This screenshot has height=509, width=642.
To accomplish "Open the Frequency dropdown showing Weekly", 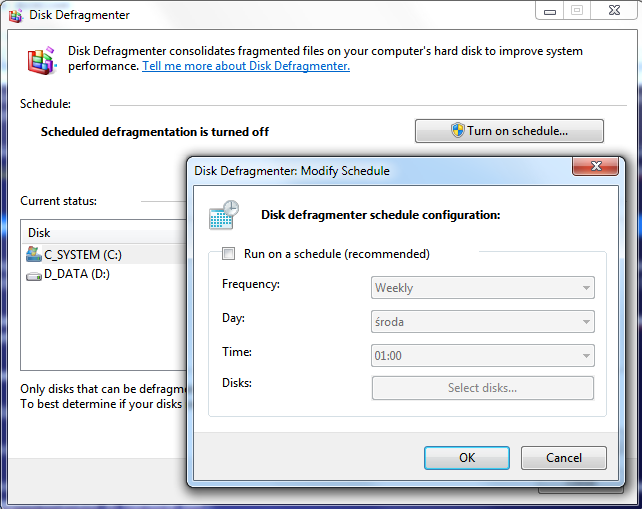I will (483, 287).
